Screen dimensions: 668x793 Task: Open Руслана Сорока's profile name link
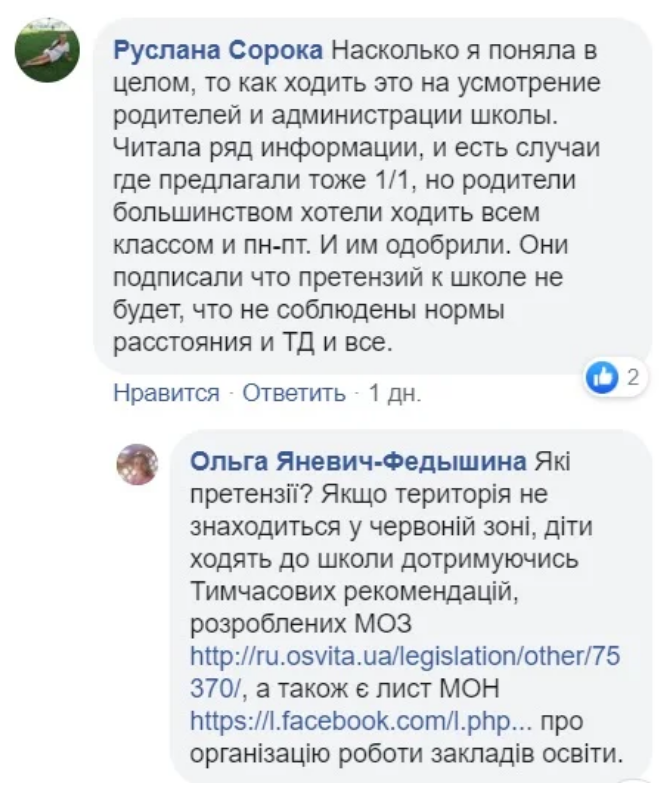(x=219, y=50)
